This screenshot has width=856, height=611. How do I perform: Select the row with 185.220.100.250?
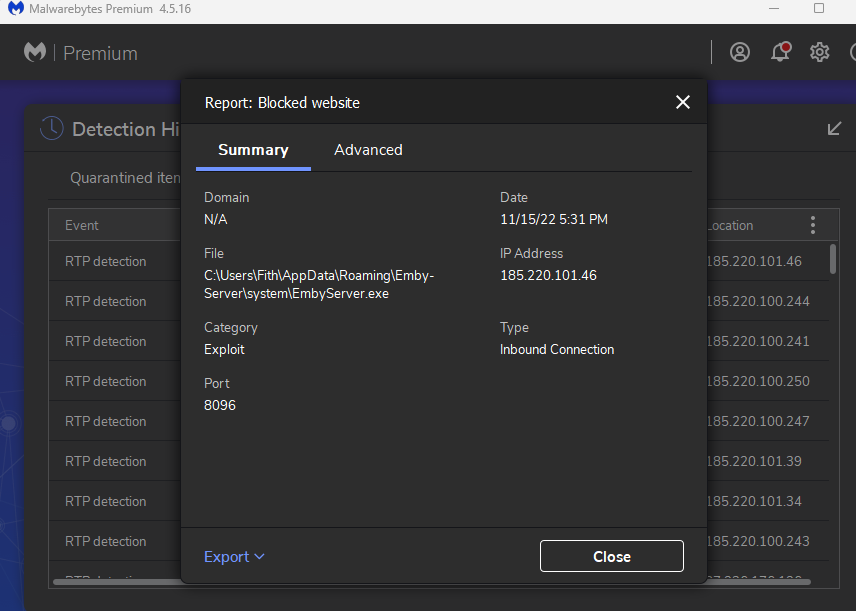pyautogui.click(x=439, y=381)
